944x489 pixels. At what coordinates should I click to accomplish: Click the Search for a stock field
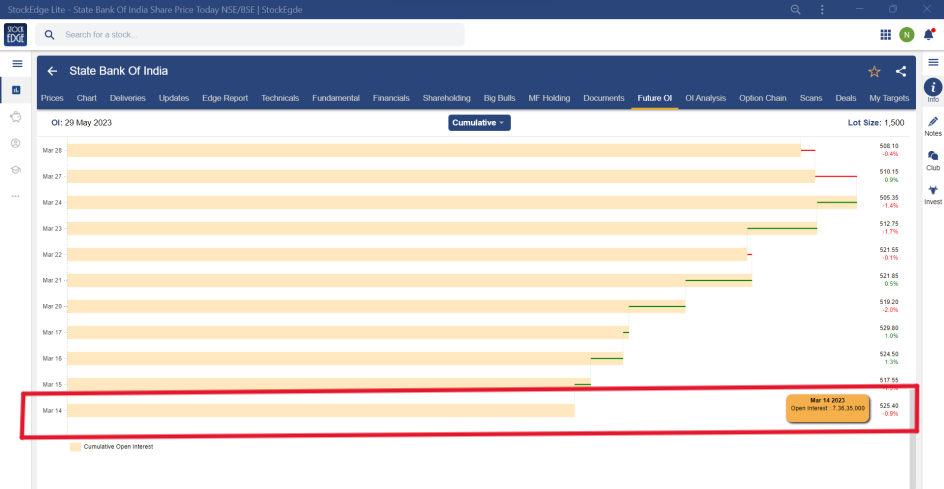click(x=260, y=34)
